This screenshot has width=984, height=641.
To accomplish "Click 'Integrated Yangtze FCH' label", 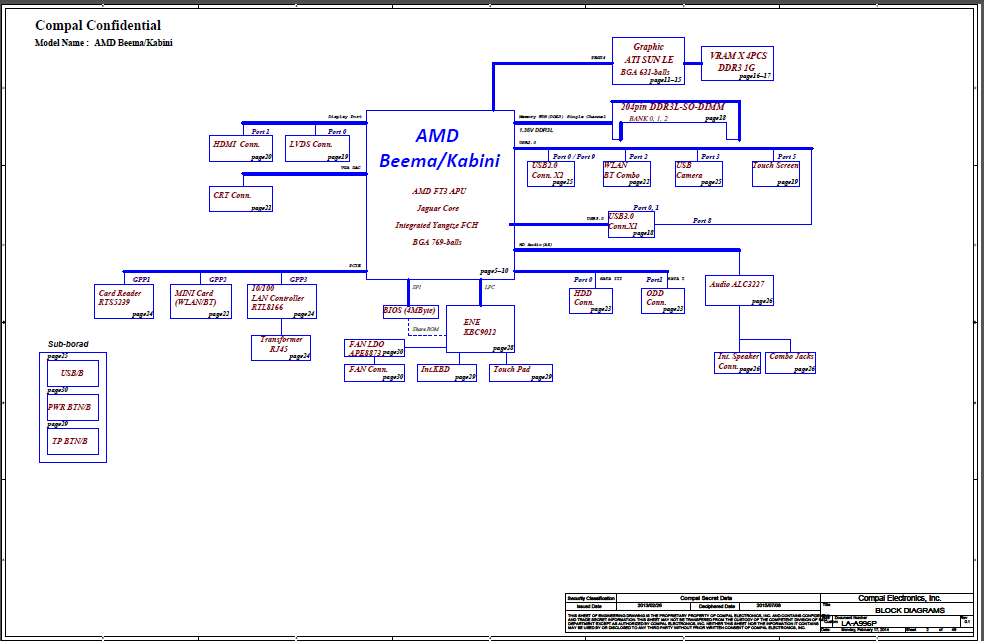I will (x=437, y=225).
